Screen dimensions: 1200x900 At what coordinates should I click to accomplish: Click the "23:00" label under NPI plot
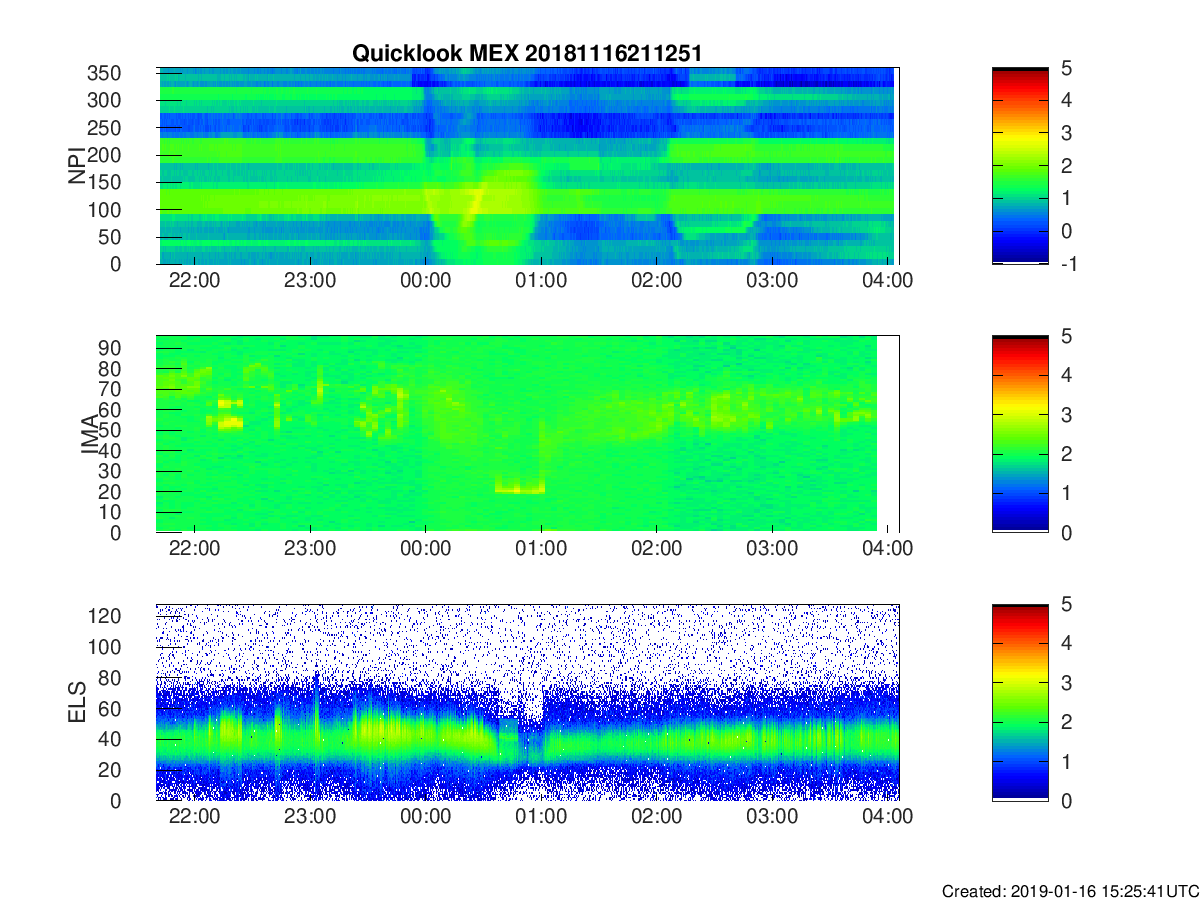(x=310, y=280)
